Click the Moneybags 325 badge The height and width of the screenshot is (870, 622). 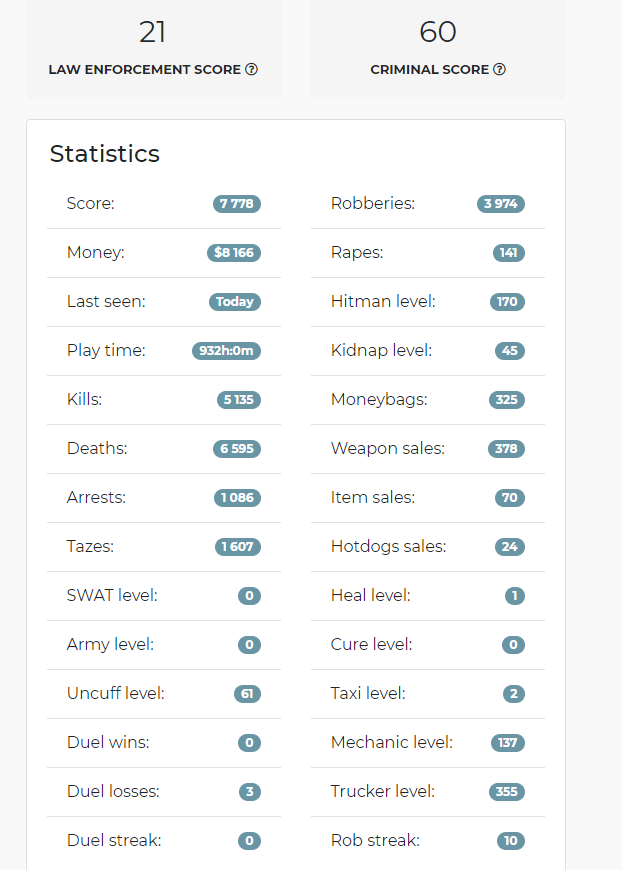(x=507, y=399)
